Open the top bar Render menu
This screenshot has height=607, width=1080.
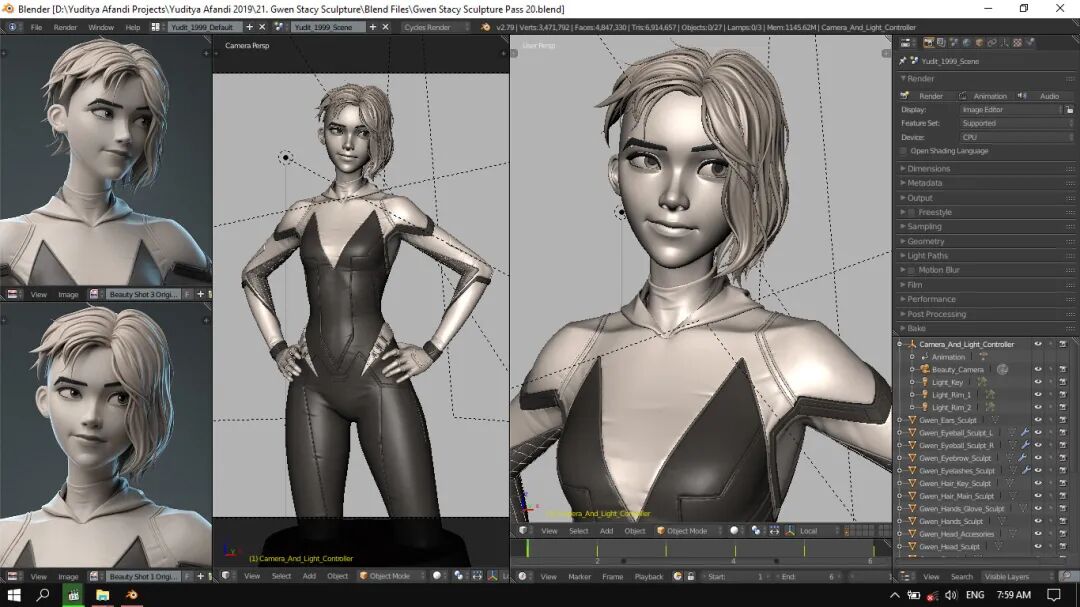(x=65, y=28)
